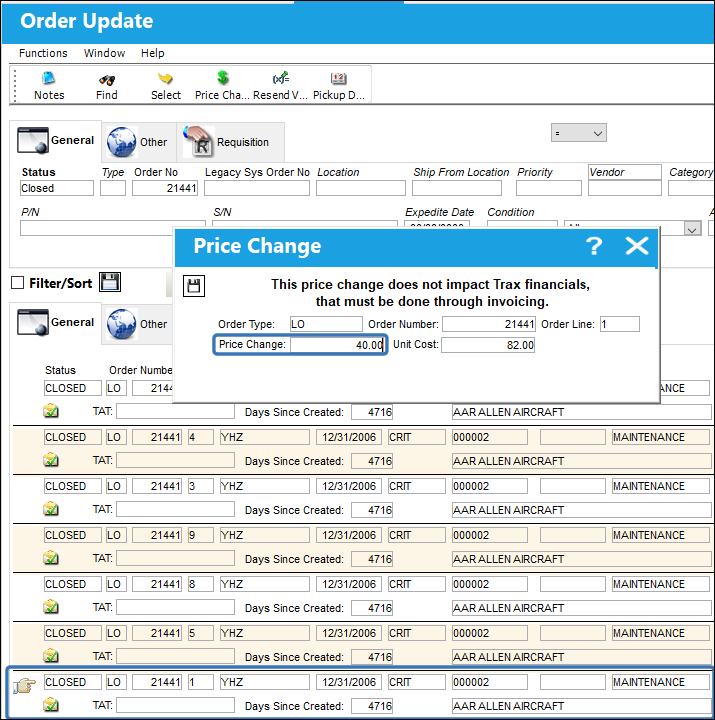Open the Notes toolbar icon
Viewport: 715px width, 720px height.
pos(49,78)
